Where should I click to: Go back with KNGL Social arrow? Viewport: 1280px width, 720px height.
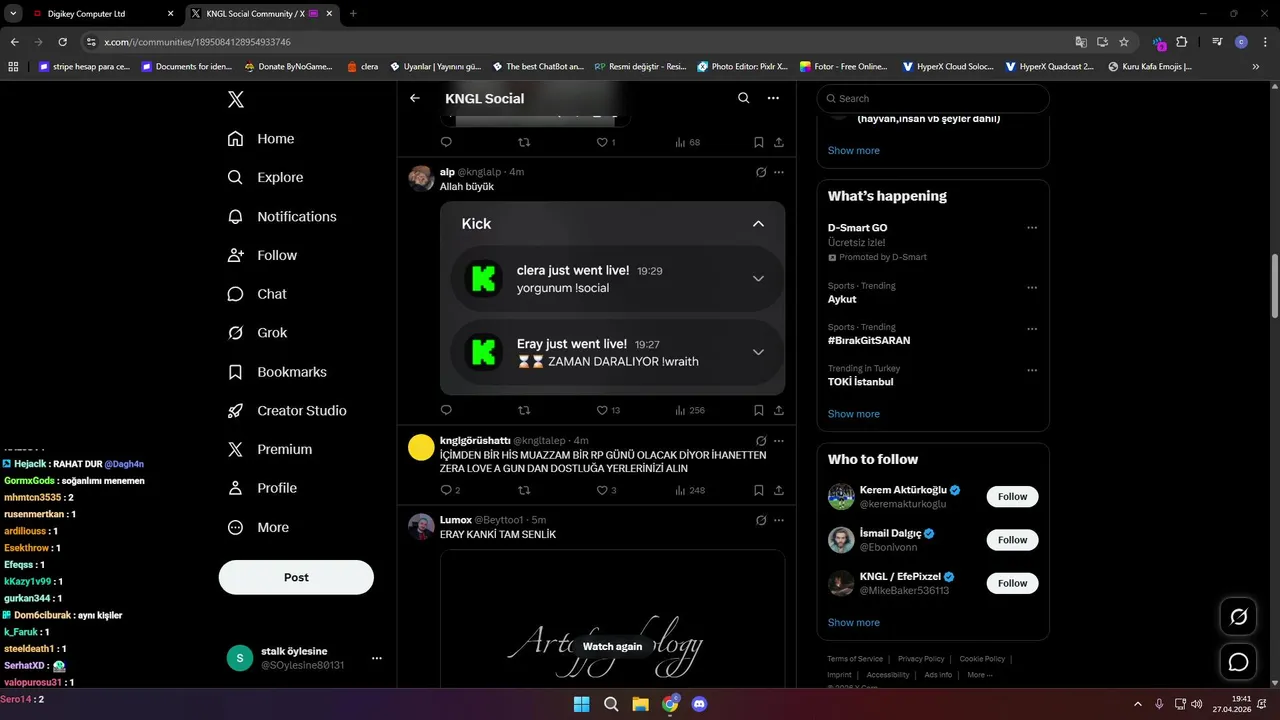click(x=415, y=98)
